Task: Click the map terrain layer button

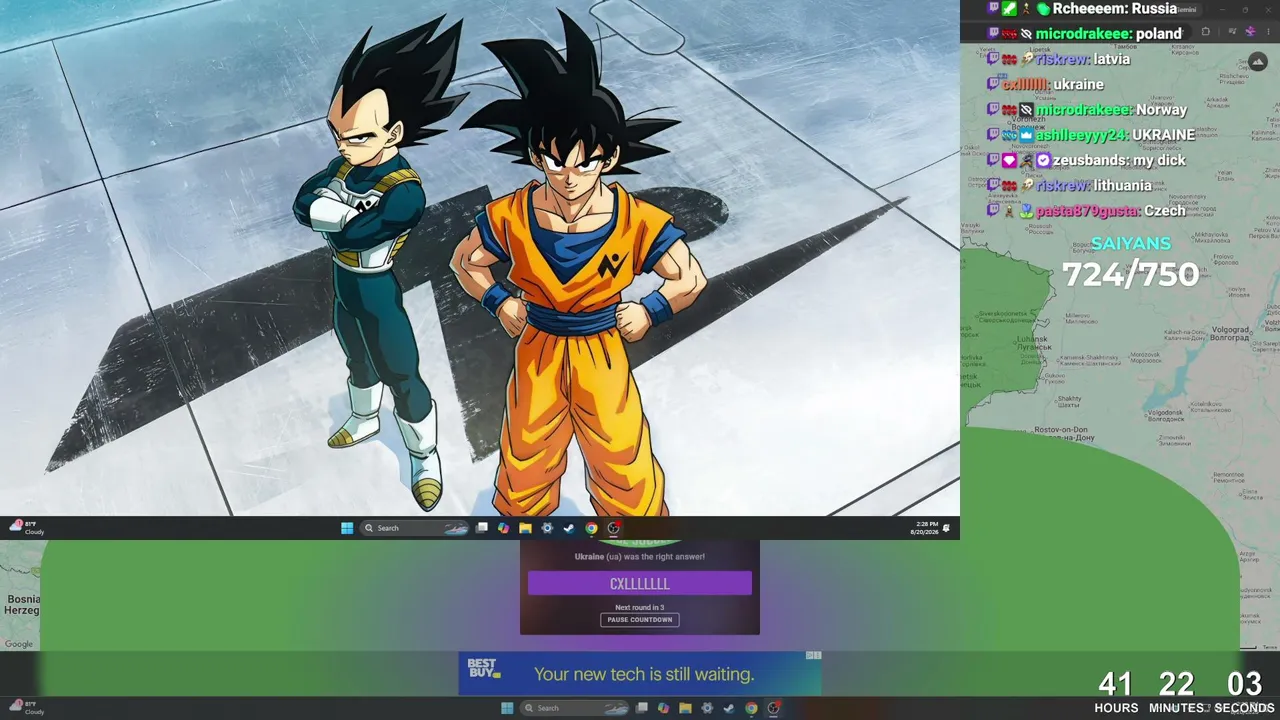Action: point(1258,62)
